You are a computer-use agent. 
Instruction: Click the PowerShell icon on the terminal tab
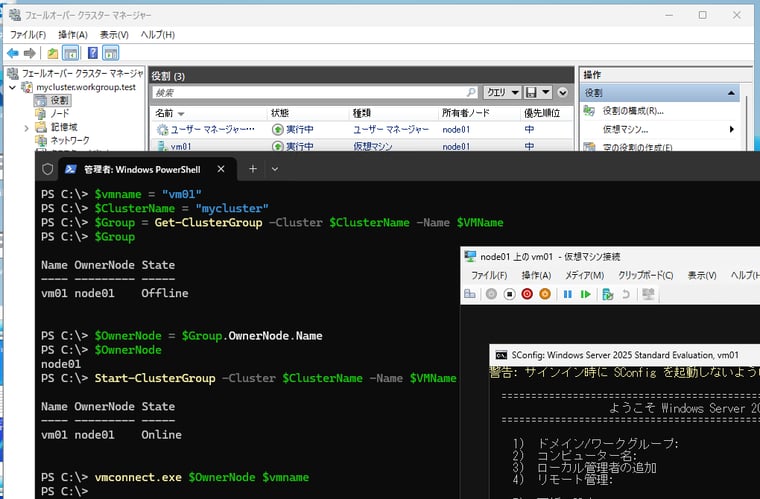(x=71, y=169)
